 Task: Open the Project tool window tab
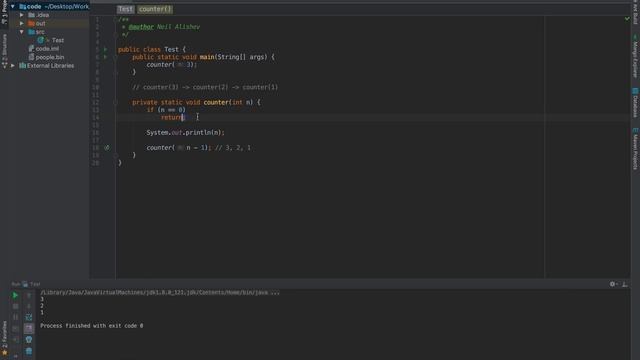pos(4,12)
